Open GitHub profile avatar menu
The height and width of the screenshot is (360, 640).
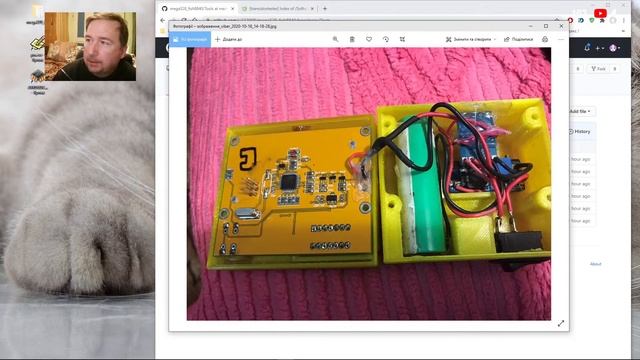[615, 48]
